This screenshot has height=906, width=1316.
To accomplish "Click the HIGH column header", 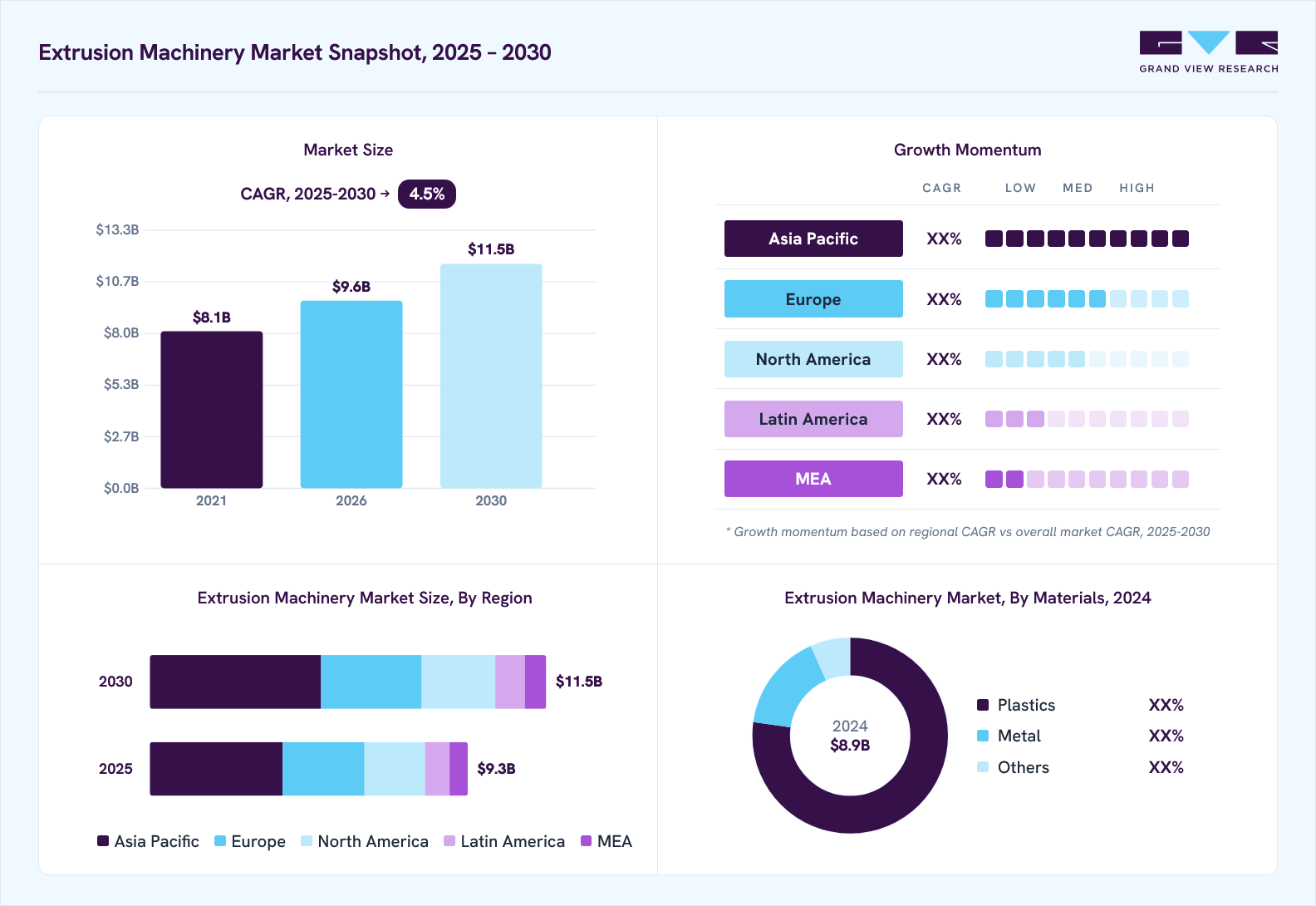I will coord(1137,188).
